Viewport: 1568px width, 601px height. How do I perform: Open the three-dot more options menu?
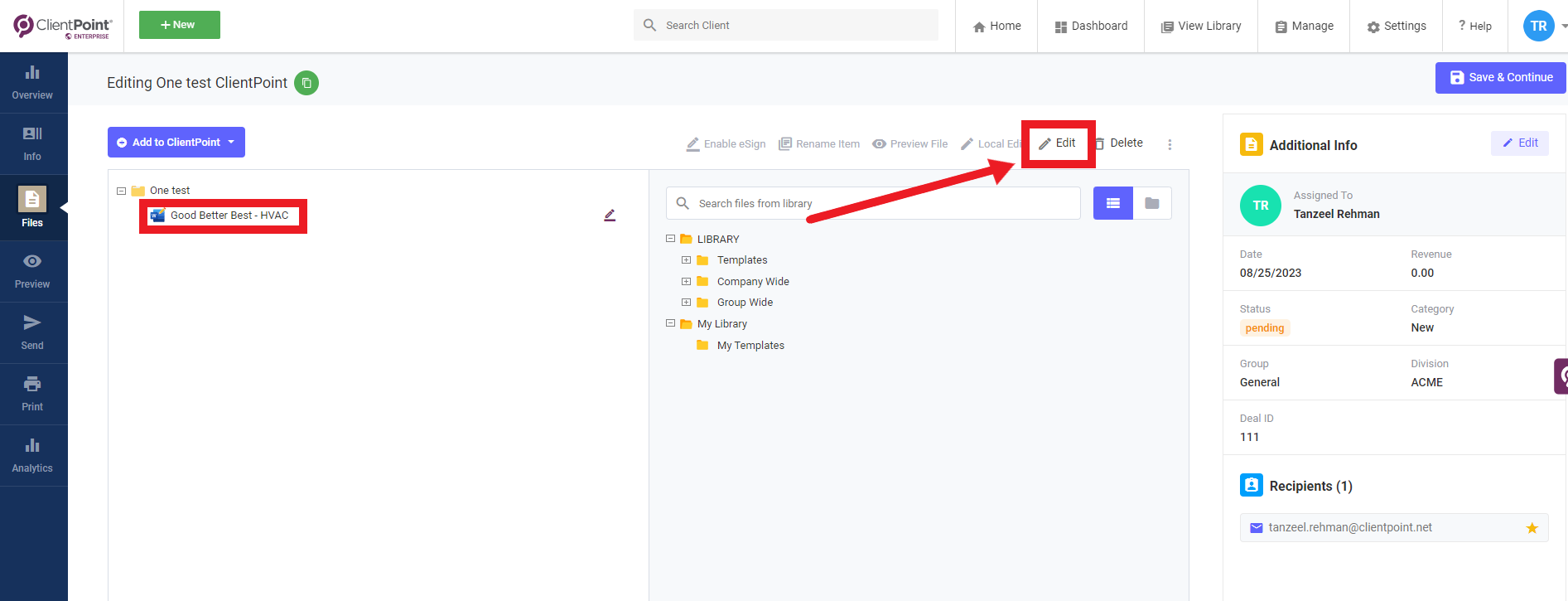tap(1170, 144)
